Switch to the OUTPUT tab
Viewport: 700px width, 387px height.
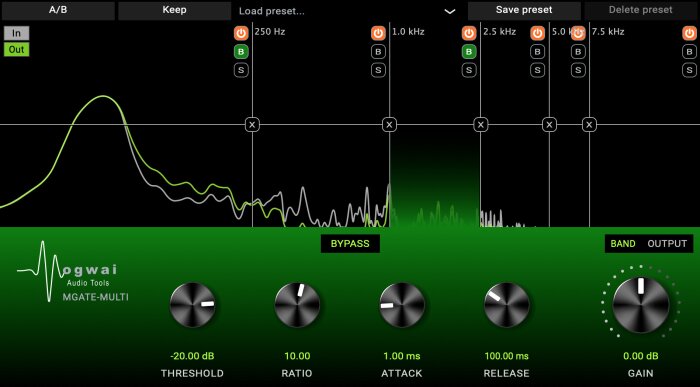click(667, 244)
